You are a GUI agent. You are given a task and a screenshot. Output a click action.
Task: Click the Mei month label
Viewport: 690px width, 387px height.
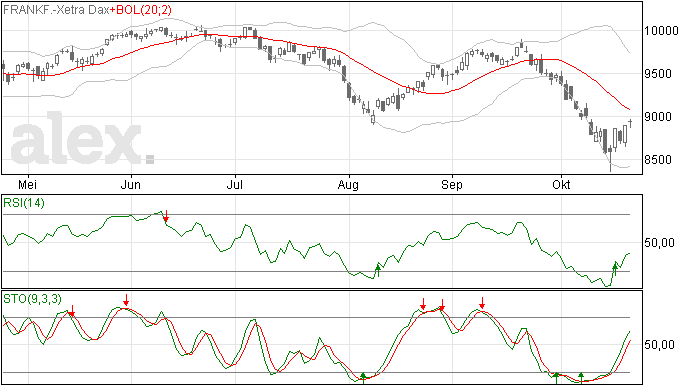click(27, 184)
